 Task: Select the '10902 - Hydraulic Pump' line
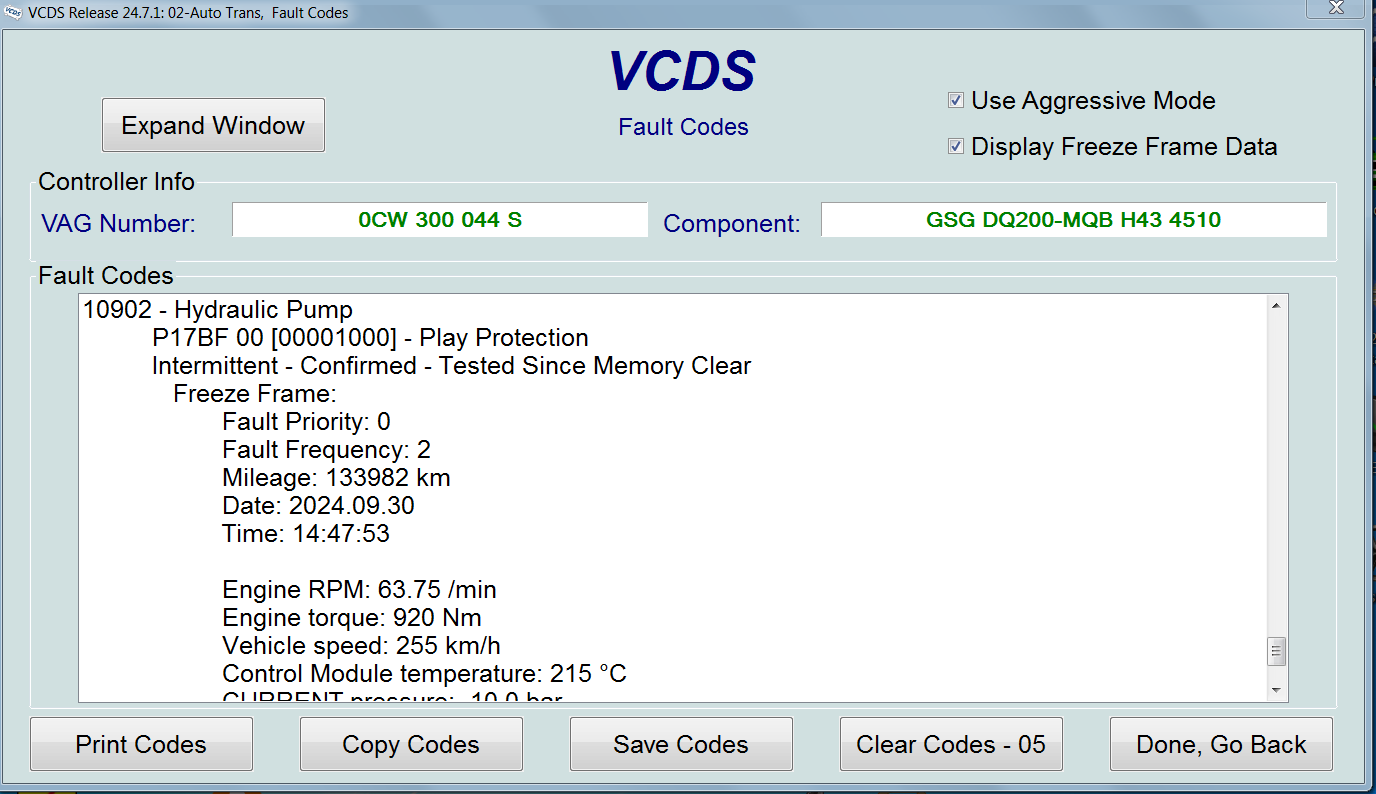click(218, 310)
